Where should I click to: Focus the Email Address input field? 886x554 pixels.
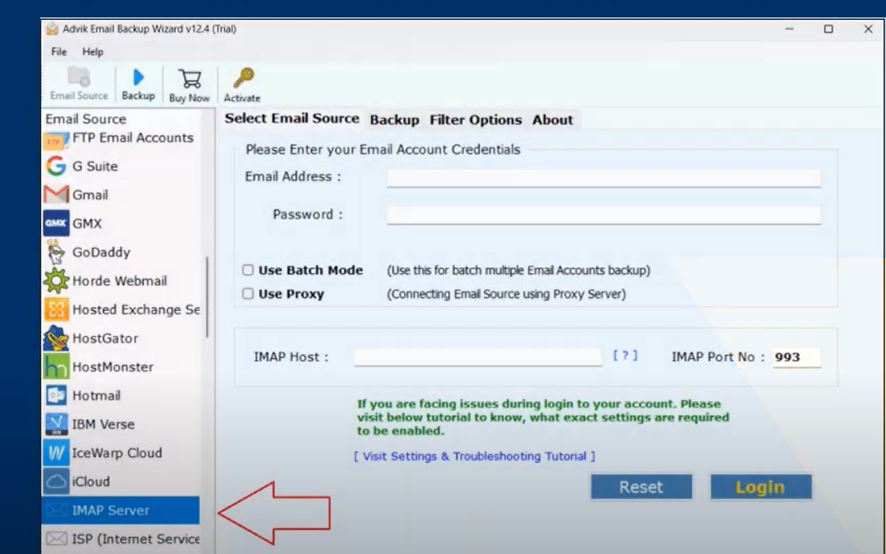point(603,178)
